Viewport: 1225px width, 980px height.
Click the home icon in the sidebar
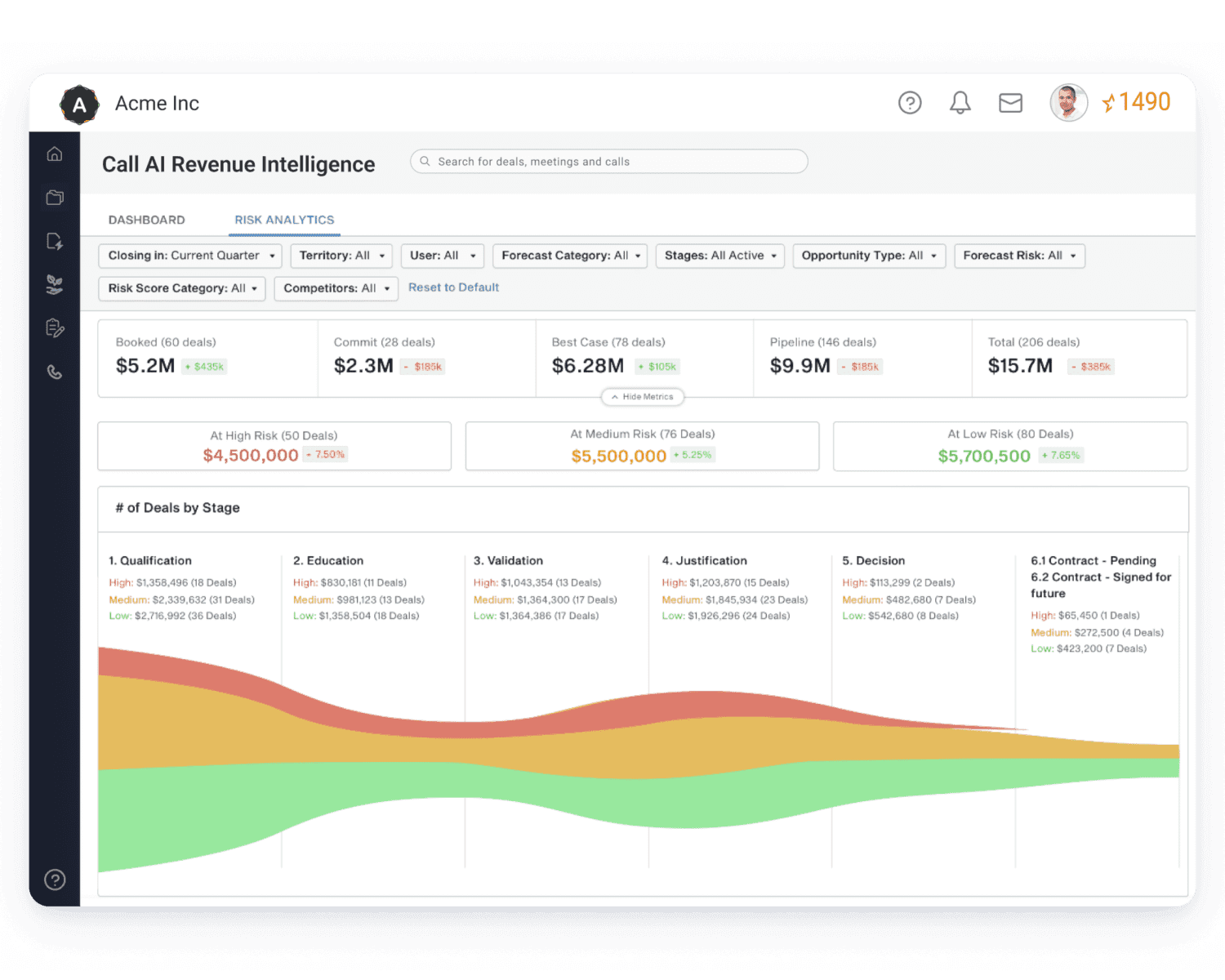click(55, 154)
